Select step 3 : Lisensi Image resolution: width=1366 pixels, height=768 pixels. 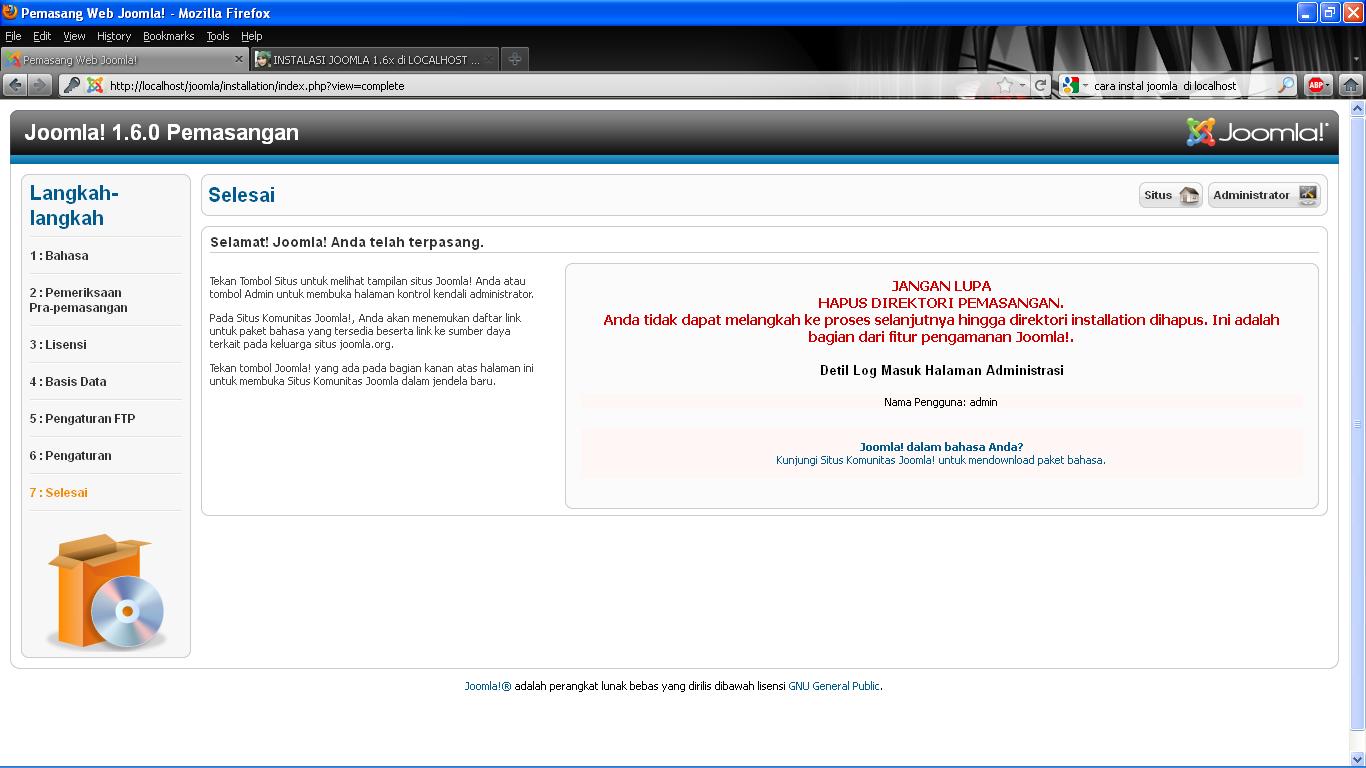(58, 344)
